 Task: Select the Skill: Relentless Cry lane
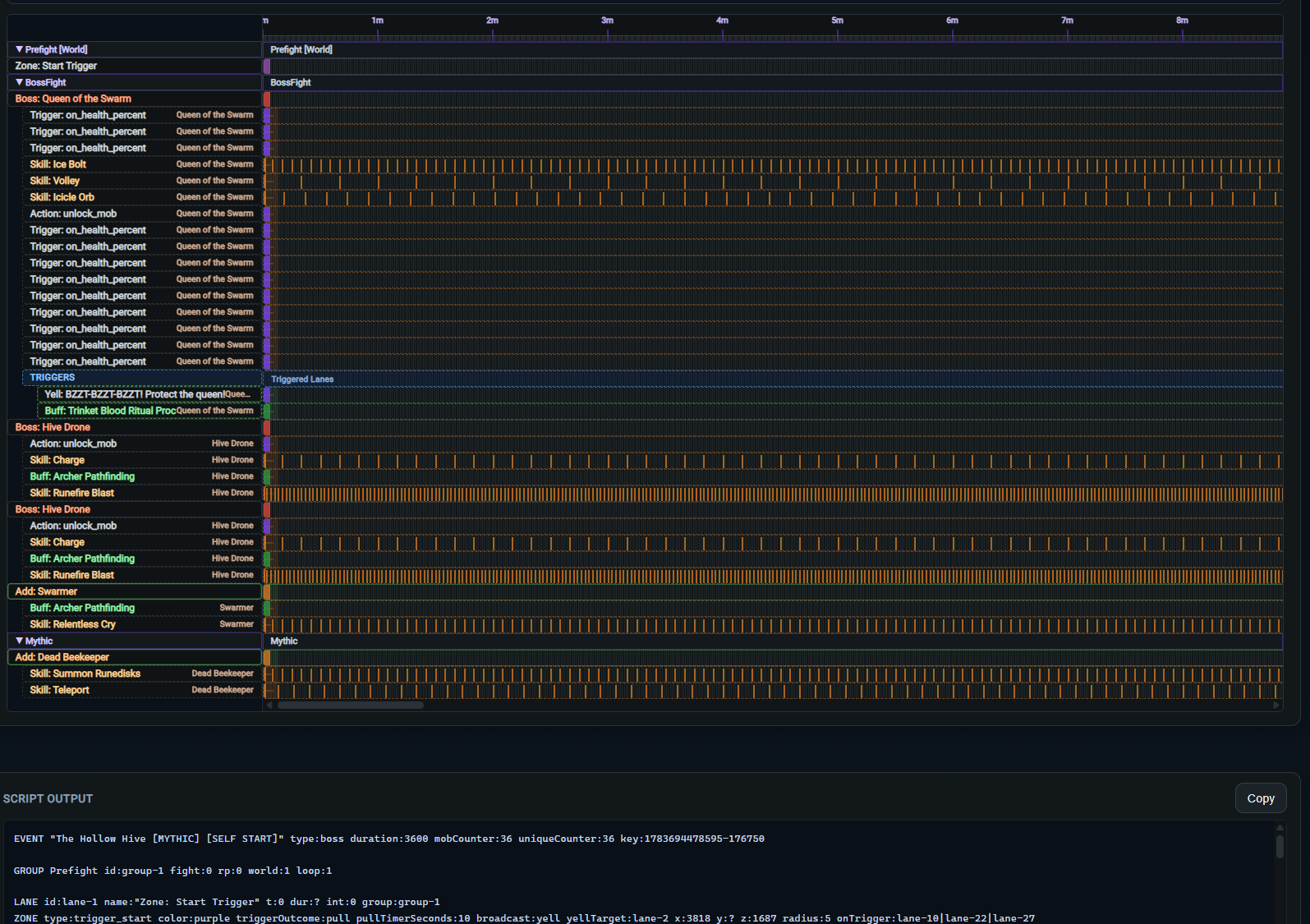pos(142,624)
